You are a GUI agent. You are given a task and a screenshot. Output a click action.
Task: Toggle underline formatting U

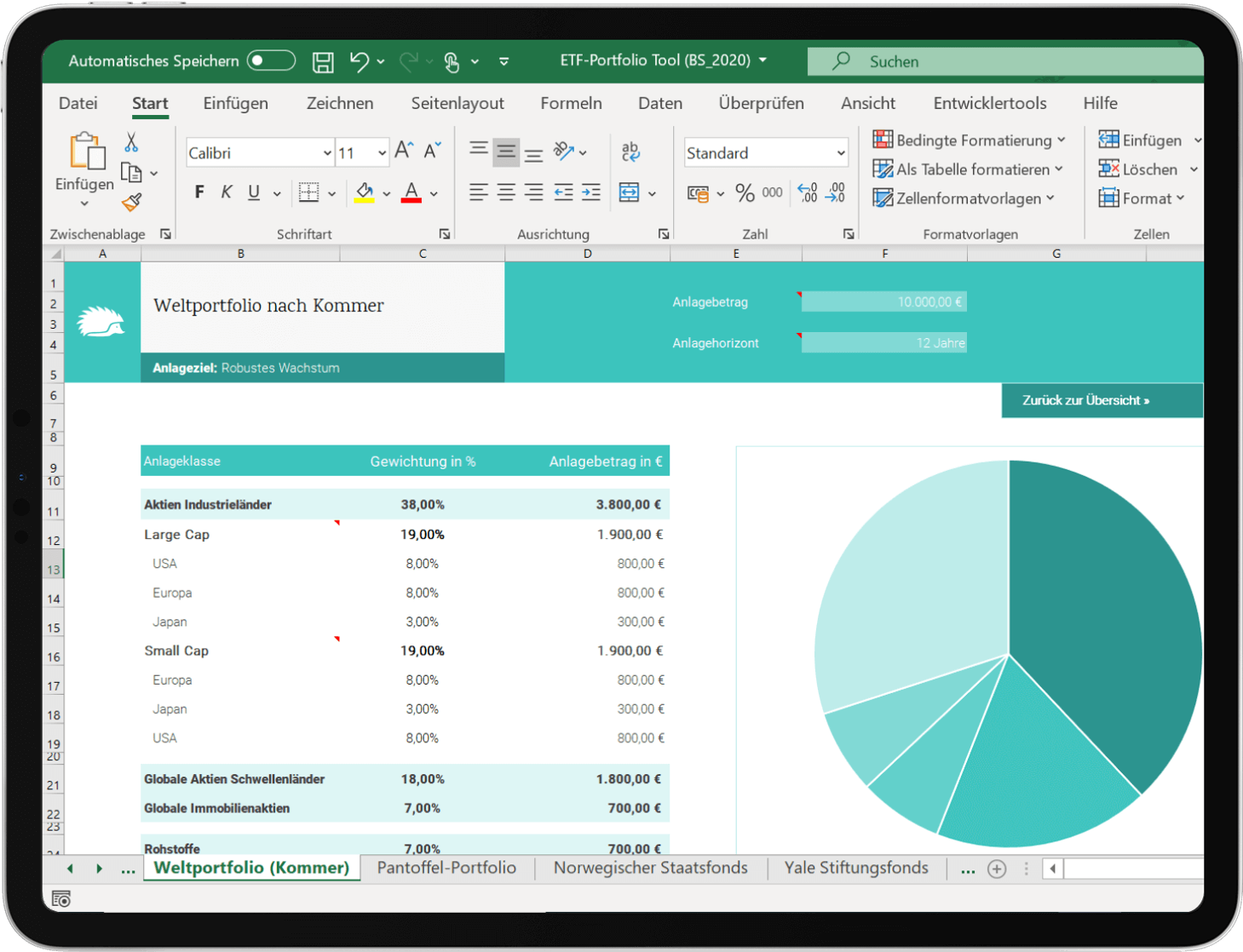[x=254, y=192]
